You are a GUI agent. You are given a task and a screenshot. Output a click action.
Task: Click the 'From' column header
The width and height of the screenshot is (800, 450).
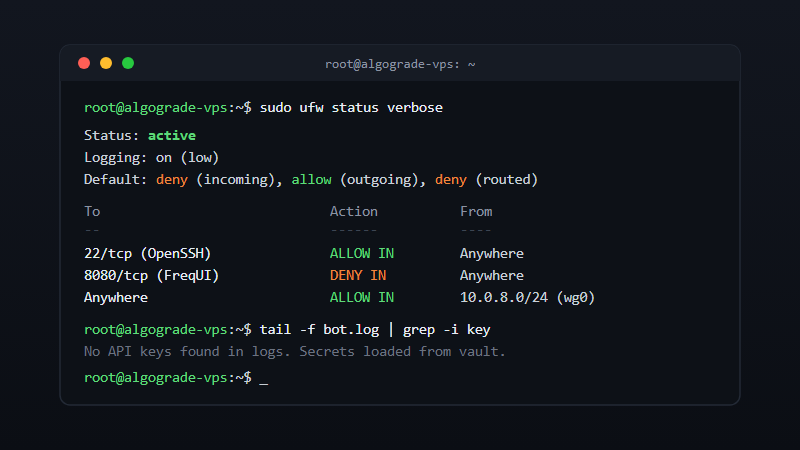(476, 211)
